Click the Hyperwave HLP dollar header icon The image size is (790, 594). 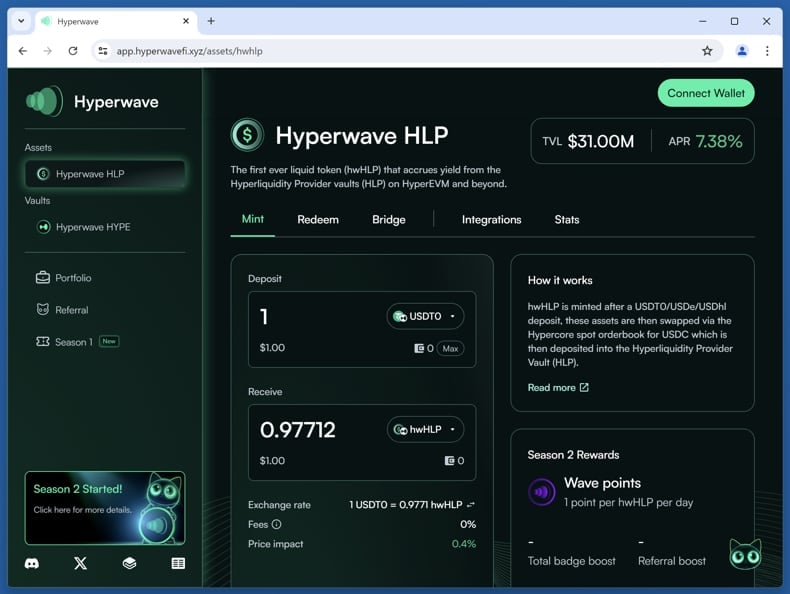point(247,135)
